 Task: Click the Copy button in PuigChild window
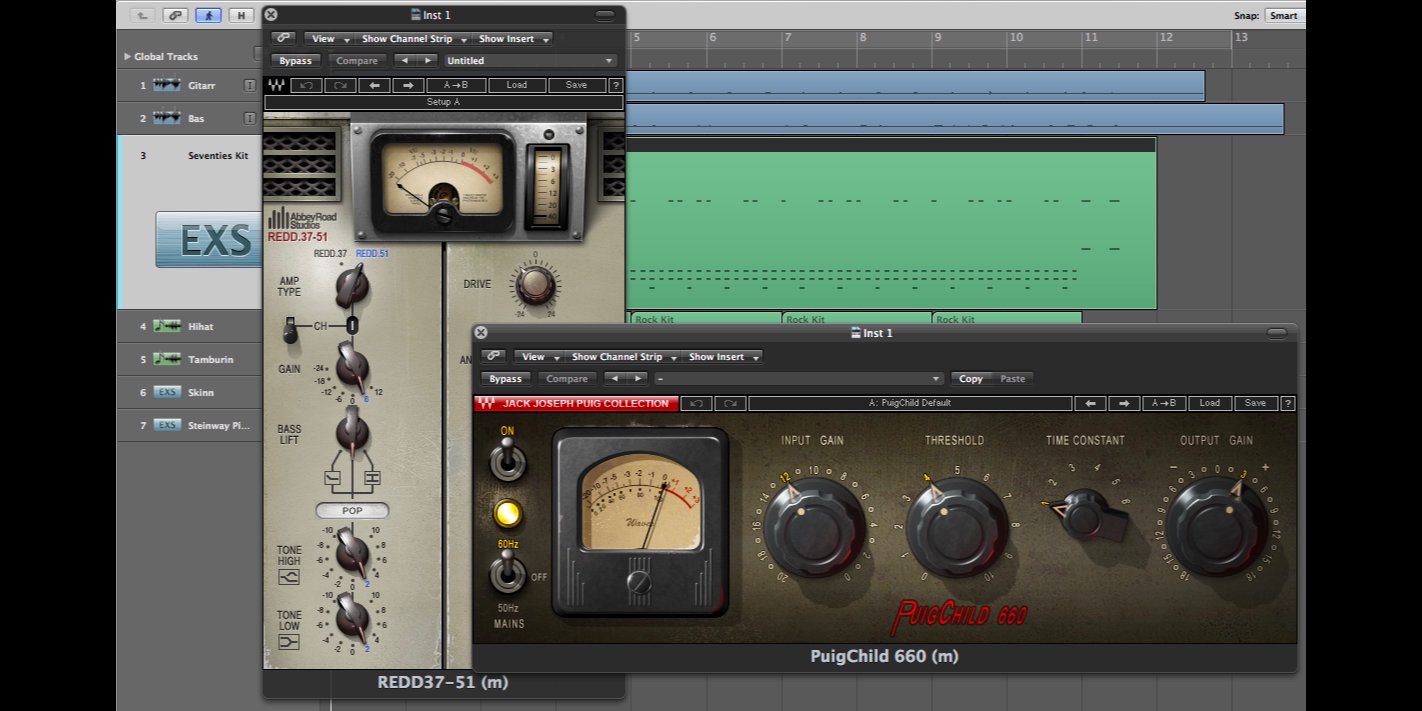(x=970, y=379)
